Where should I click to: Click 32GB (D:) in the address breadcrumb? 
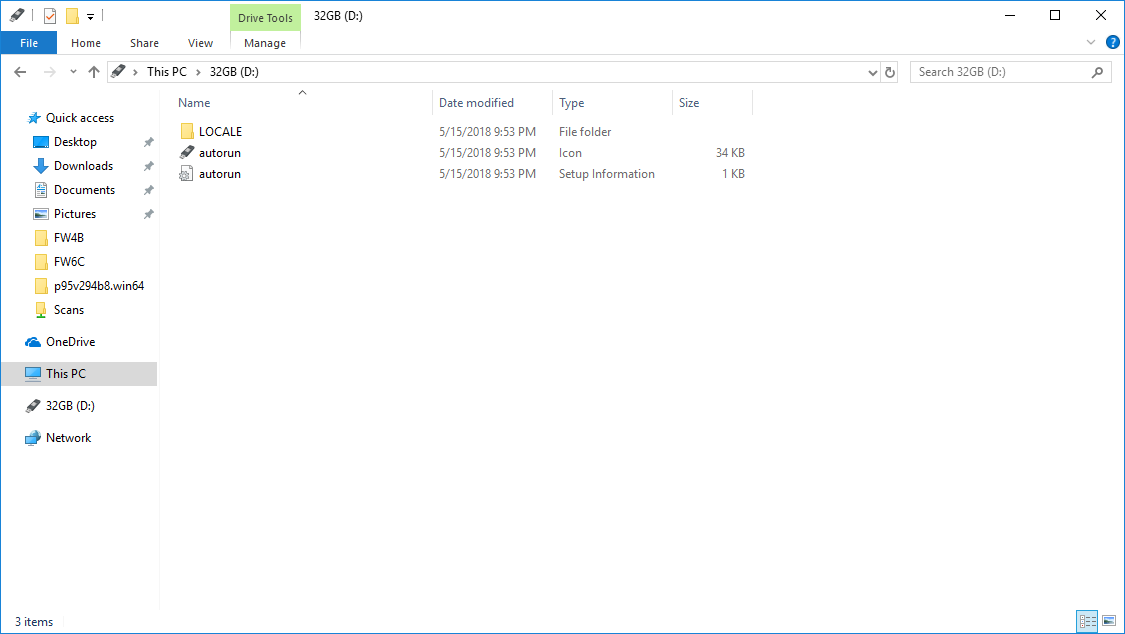pyautogui.click(x=234, y=72)
